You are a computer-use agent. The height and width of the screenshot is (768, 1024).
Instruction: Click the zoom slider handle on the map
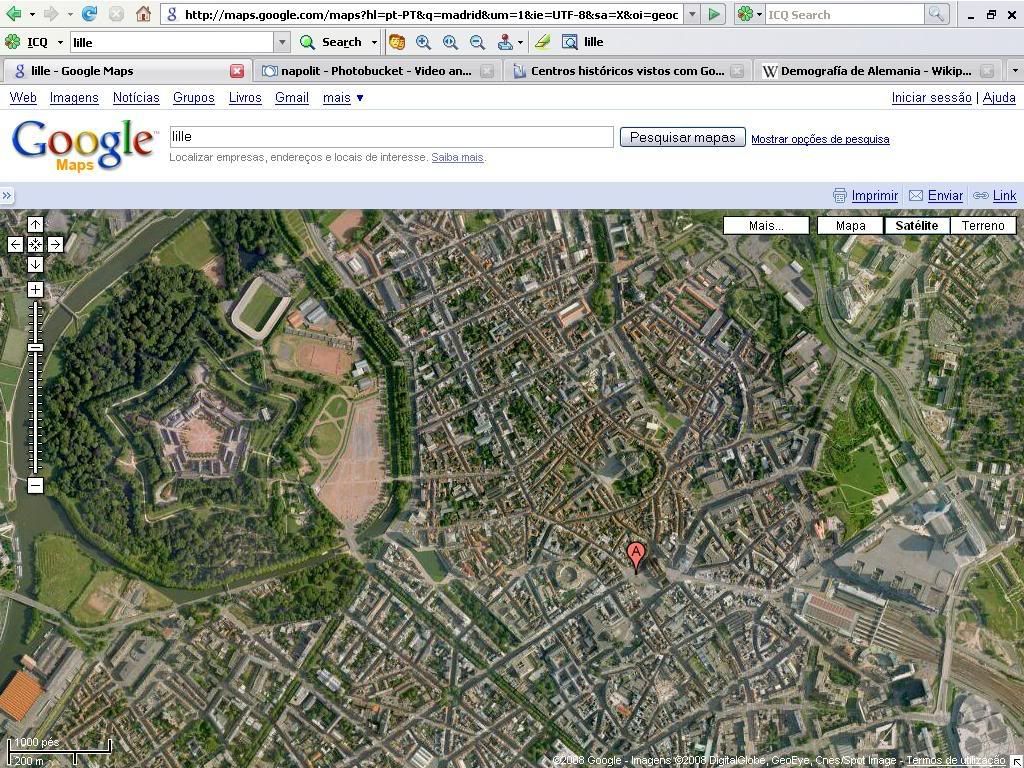[35, 347]
